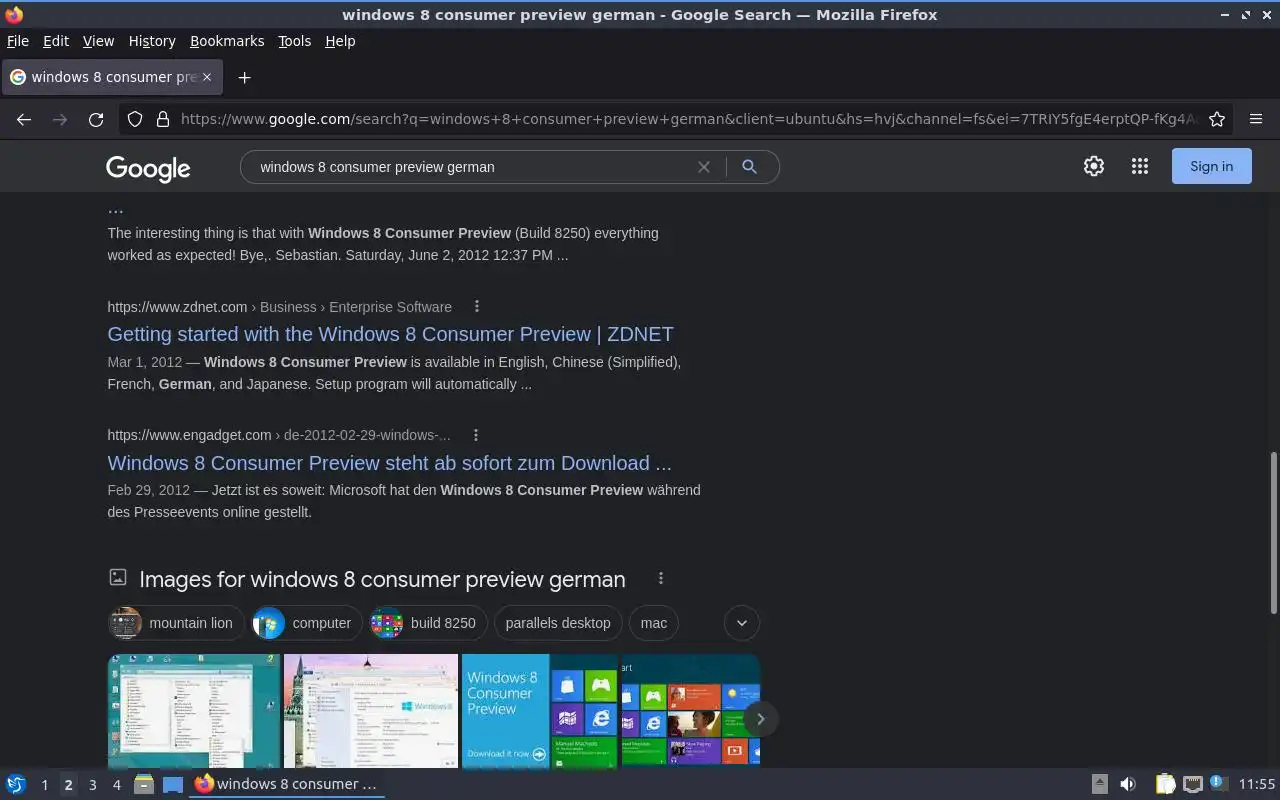Open the Start screen tiles thumbnail

pos(691,711)
